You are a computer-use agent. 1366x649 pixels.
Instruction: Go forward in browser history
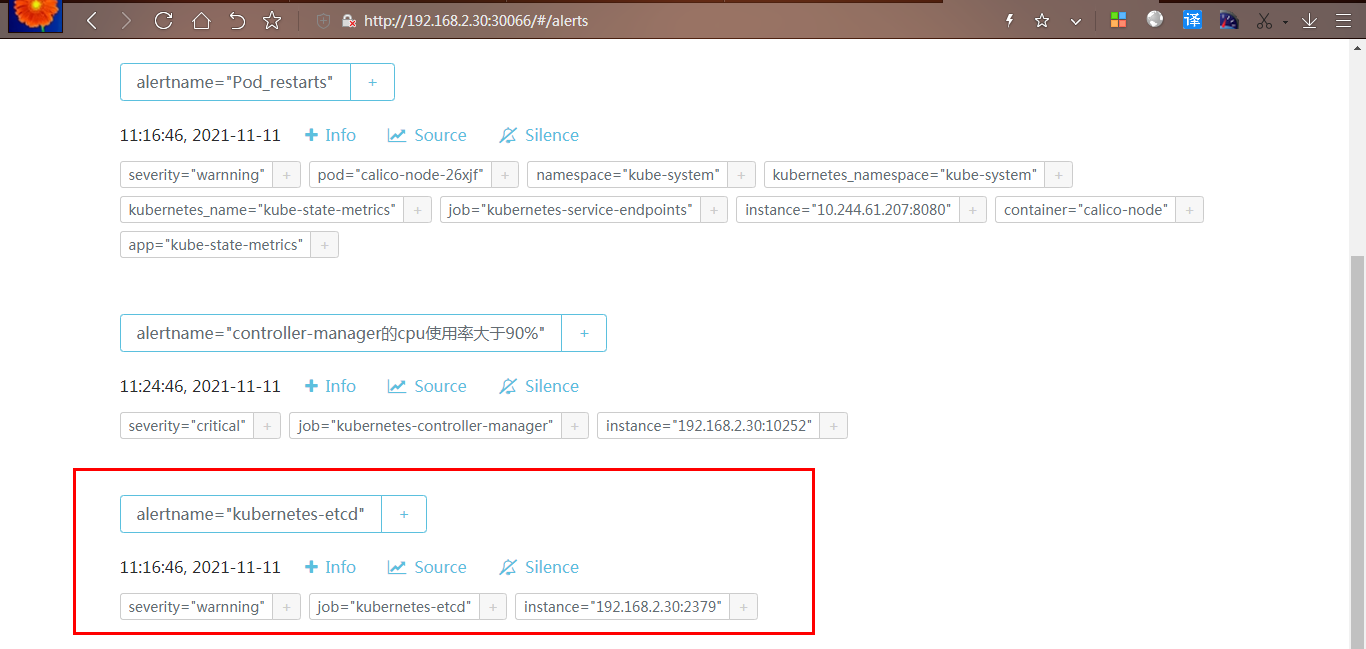point(126,20)
